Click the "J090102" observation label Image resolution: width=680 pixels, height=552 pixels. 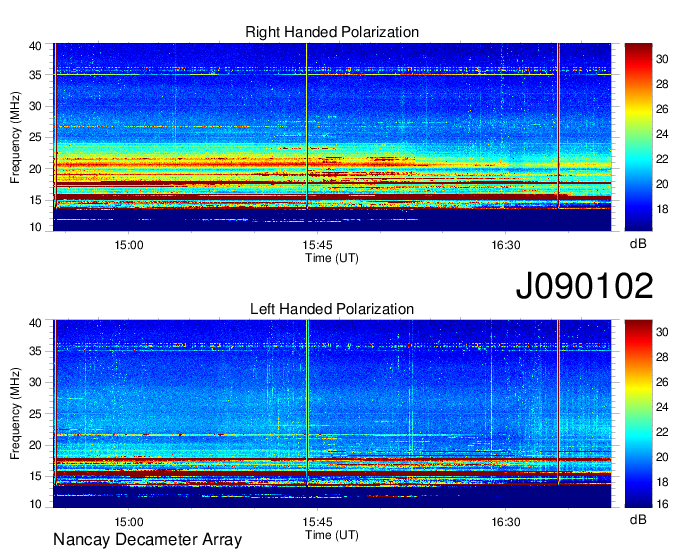pyautogui.click(x=584, y=286)
